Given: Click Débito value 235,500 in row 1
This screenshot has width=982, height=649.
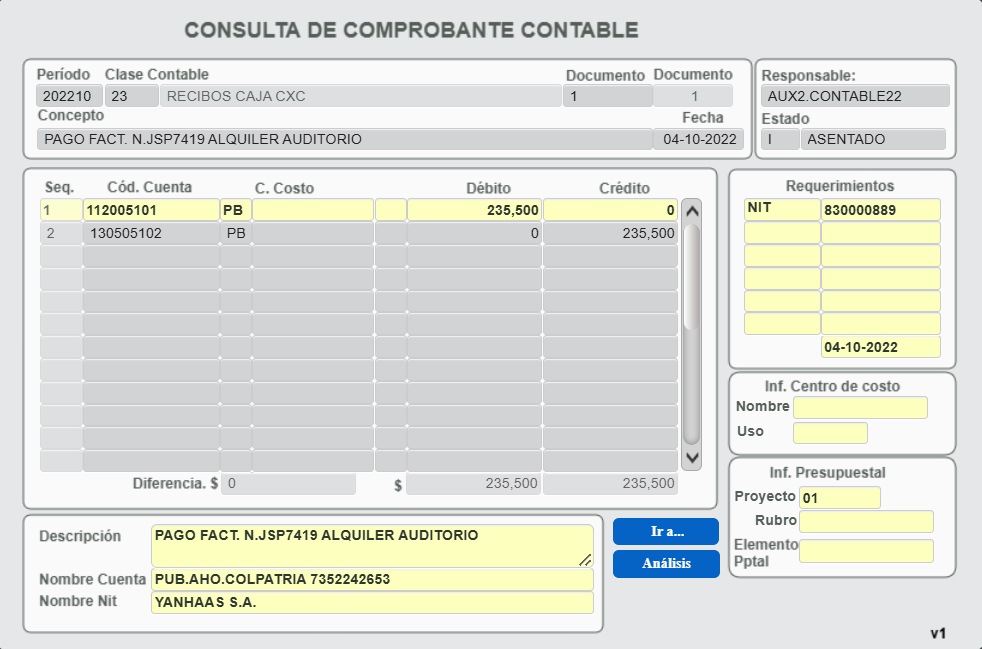Looking at the screenshot, I should [474, 210].
